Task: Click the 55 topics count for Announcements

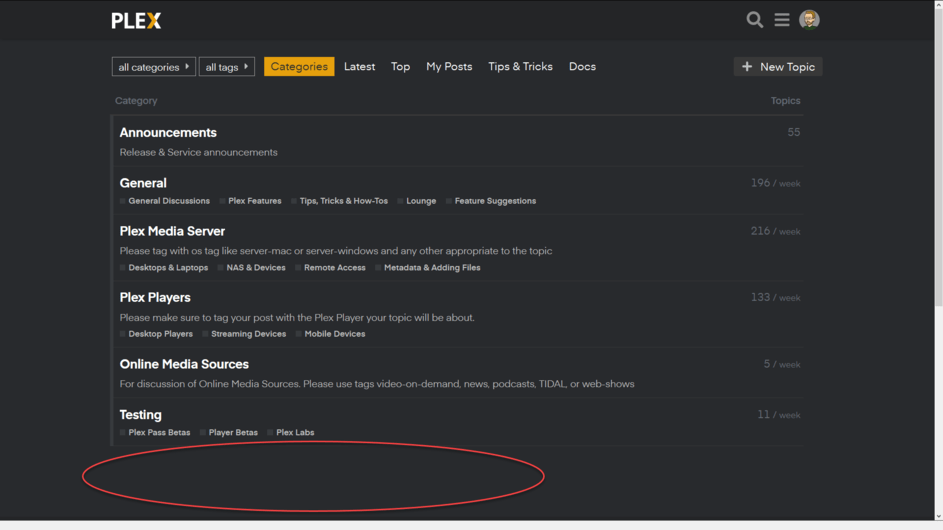Action: (794, 132)
